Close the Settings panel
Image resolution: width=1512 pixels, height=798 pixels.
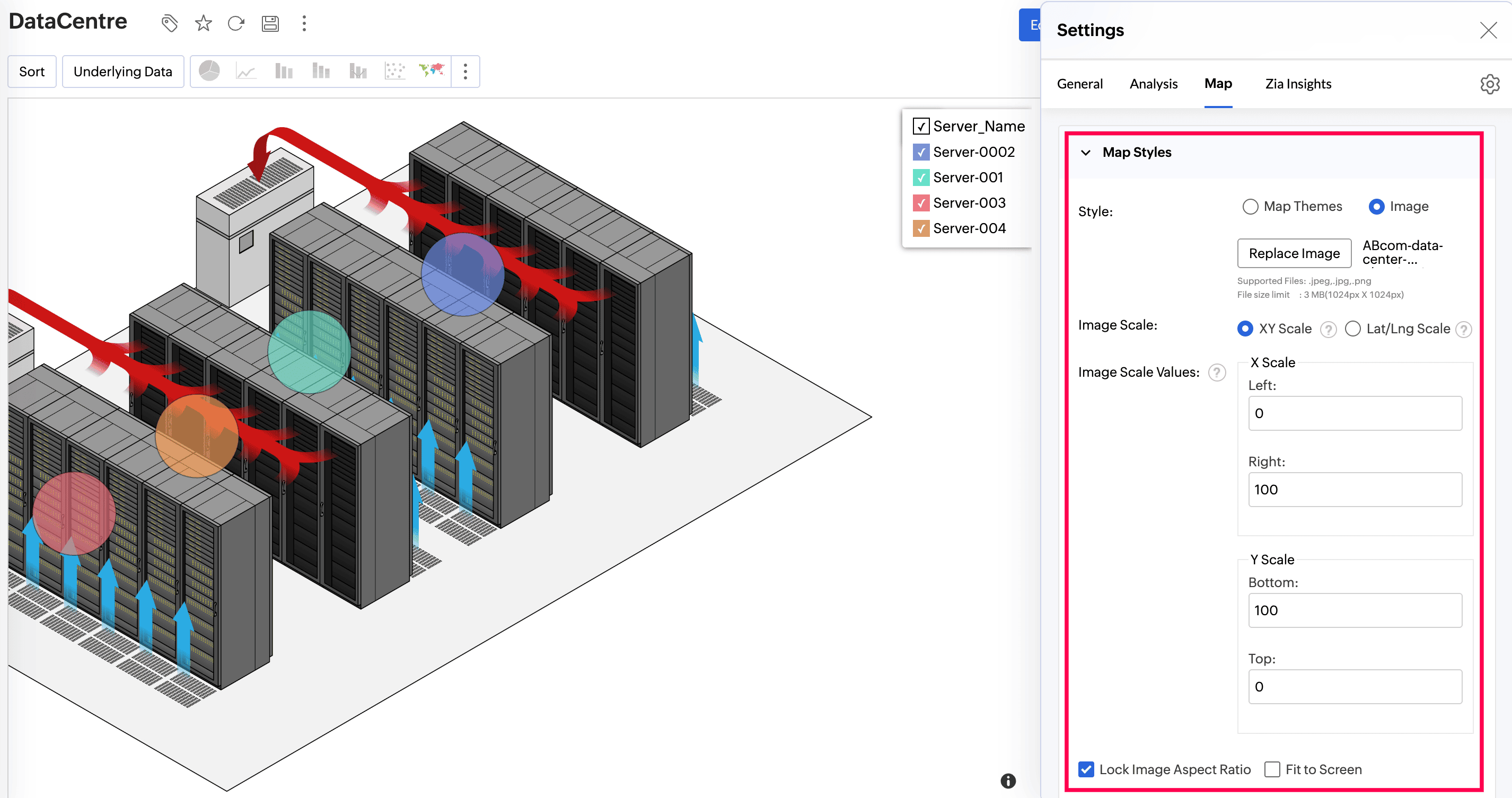click(1489, 30)
